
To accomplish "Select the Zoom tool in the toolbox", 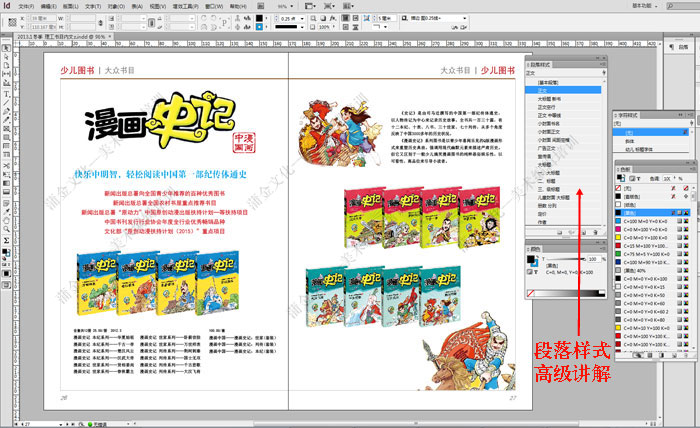I will [6, 229].
